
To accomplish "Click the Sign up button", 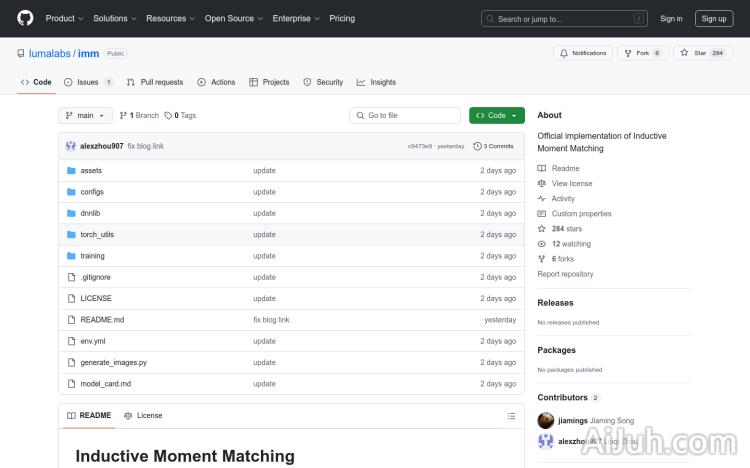I will (x=714, y=18).
